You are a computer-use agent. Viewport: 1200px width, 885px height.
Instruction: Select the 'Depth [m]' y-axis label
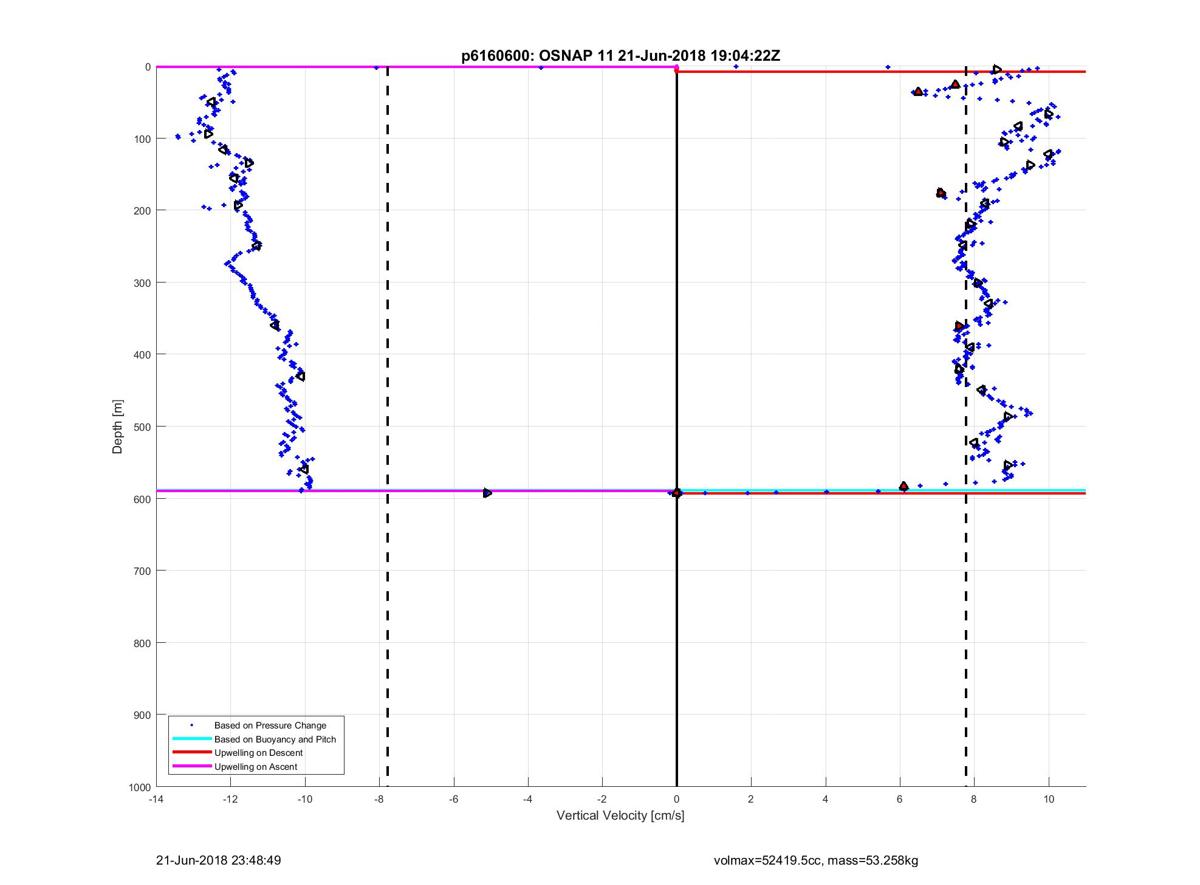118,427
